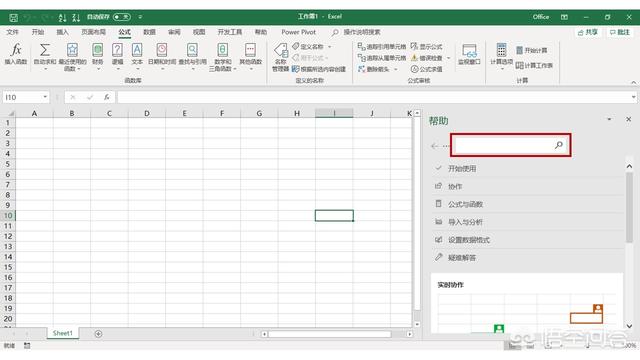Image resolution: width=640 pixels, height=360 pixels.
Task: Click Create from Selection icon
Action: pos(296,69)
